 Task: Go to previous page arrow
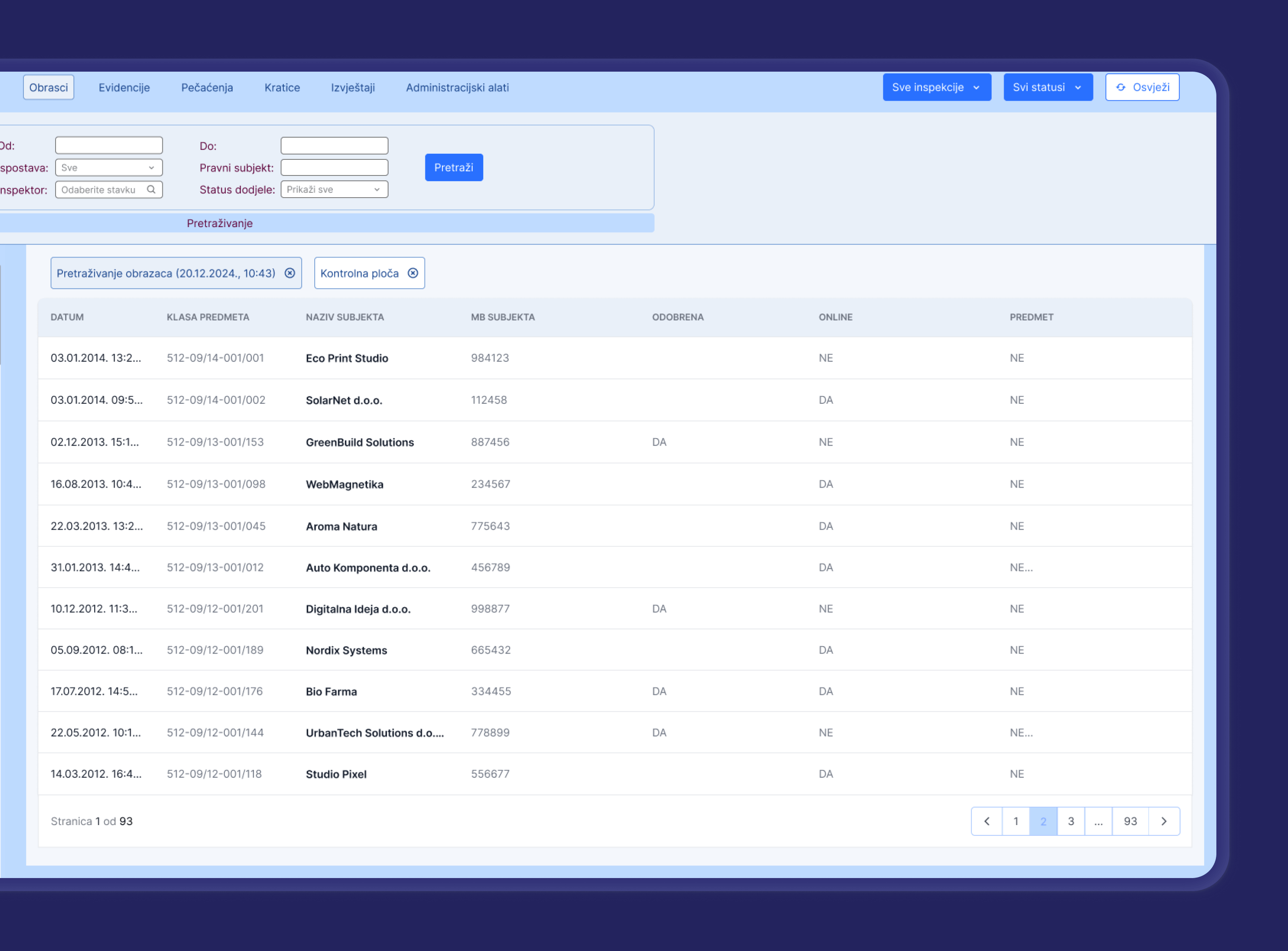(x=986, y=821)
